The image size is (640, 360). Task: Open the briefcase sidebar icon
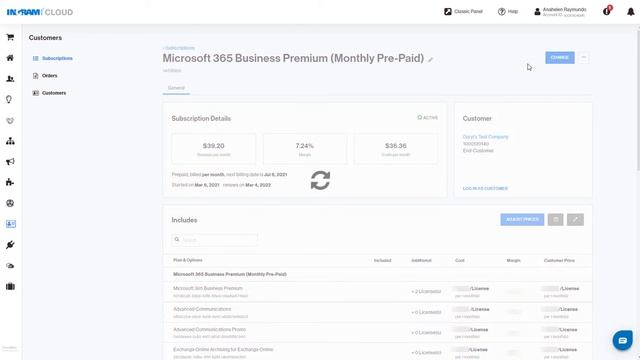10,287
